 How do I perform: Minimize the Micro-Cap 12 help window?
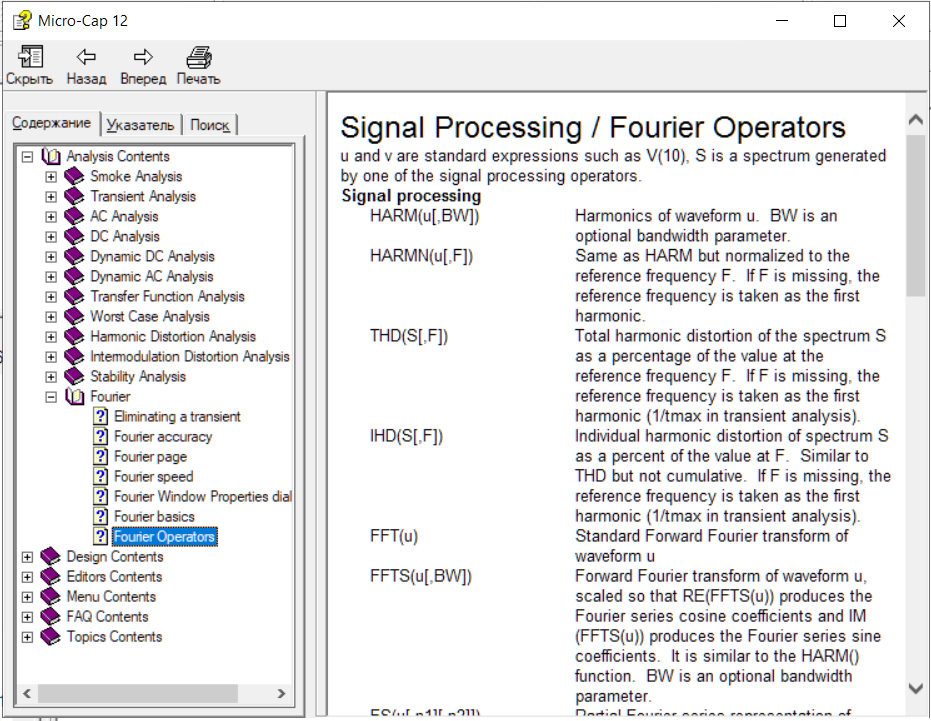click(x=782, y=21)
